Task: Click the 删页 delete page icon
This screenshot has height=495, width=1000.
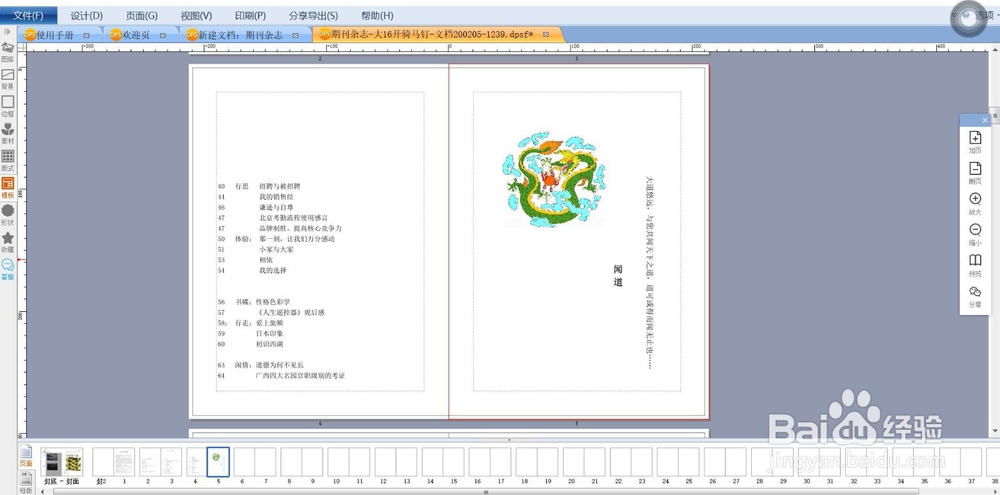Action: [x=975, y=172]
